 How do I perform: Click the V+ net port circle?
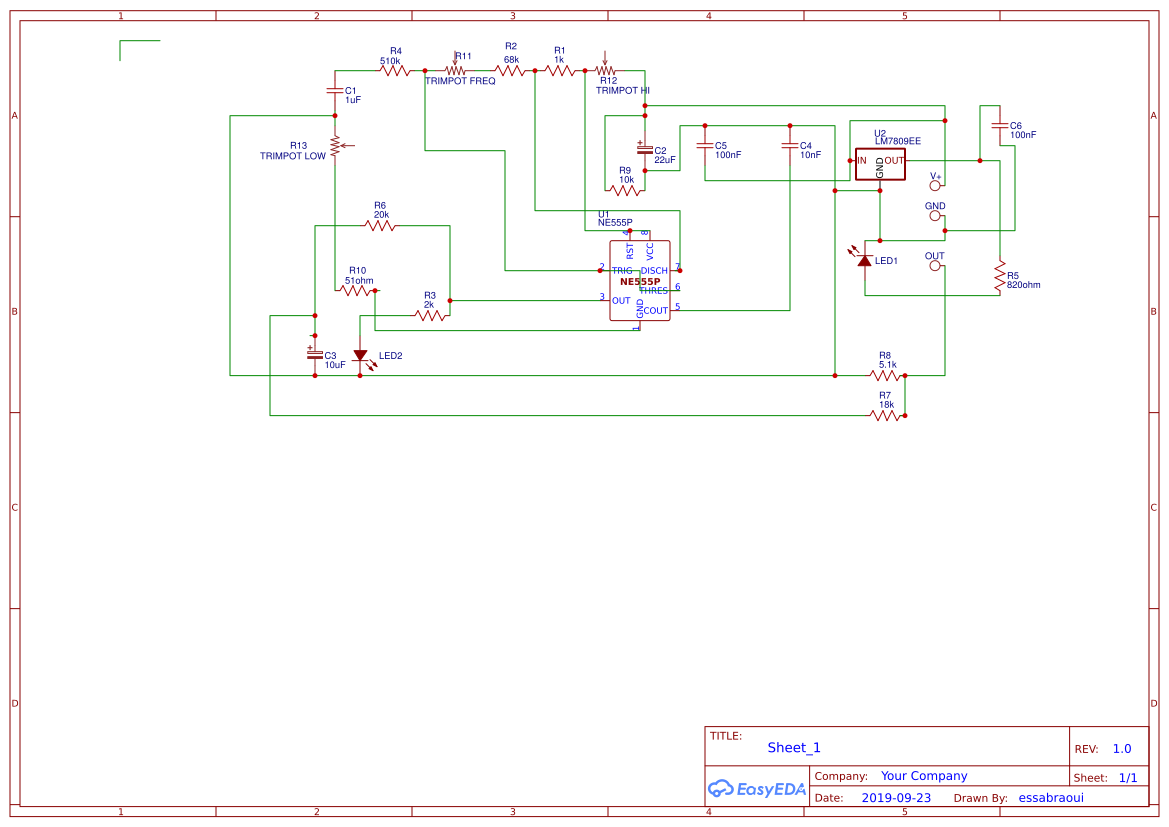936,184
